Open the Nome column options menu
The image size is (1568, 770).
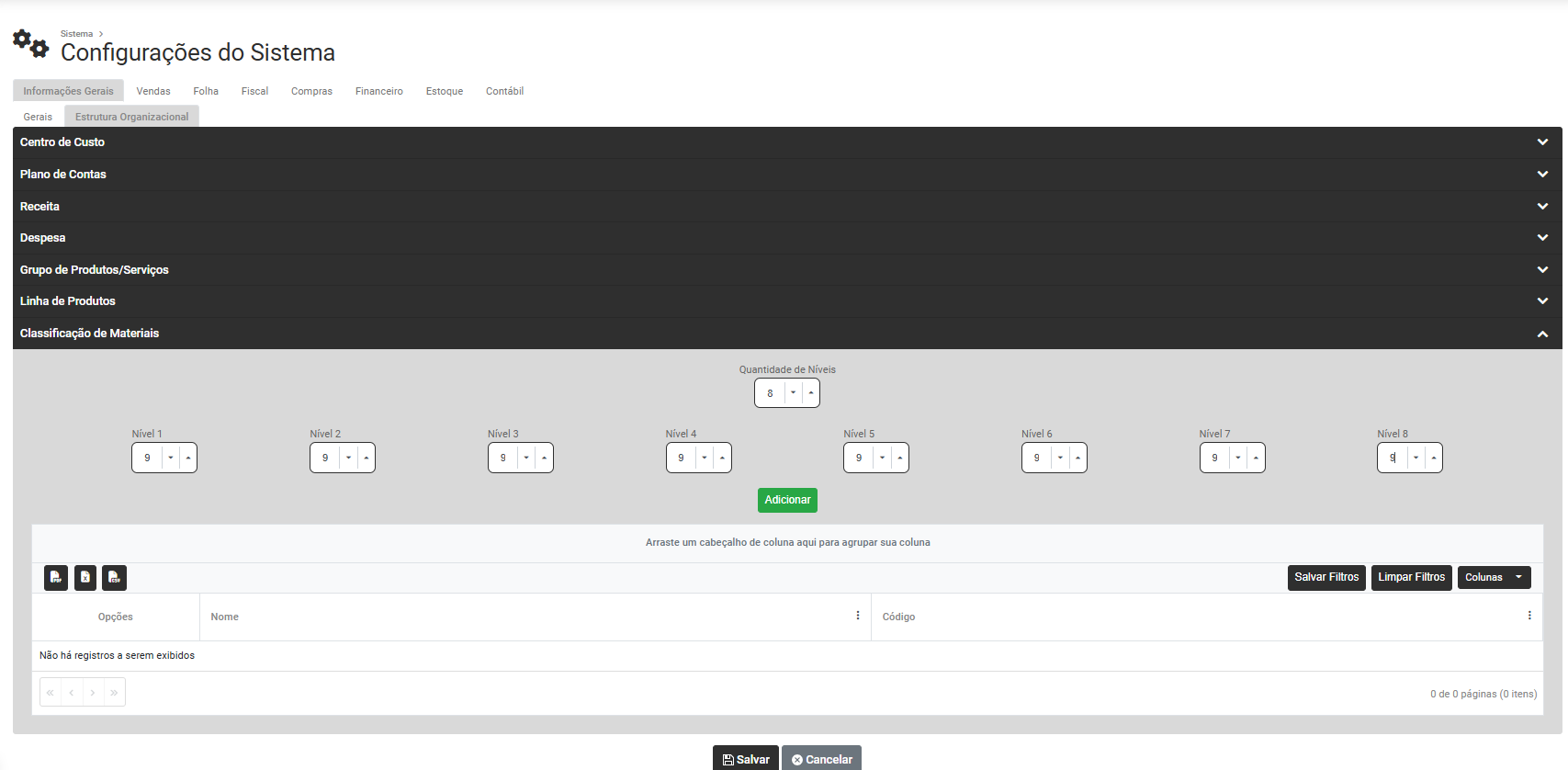click(x=858, y=616)
